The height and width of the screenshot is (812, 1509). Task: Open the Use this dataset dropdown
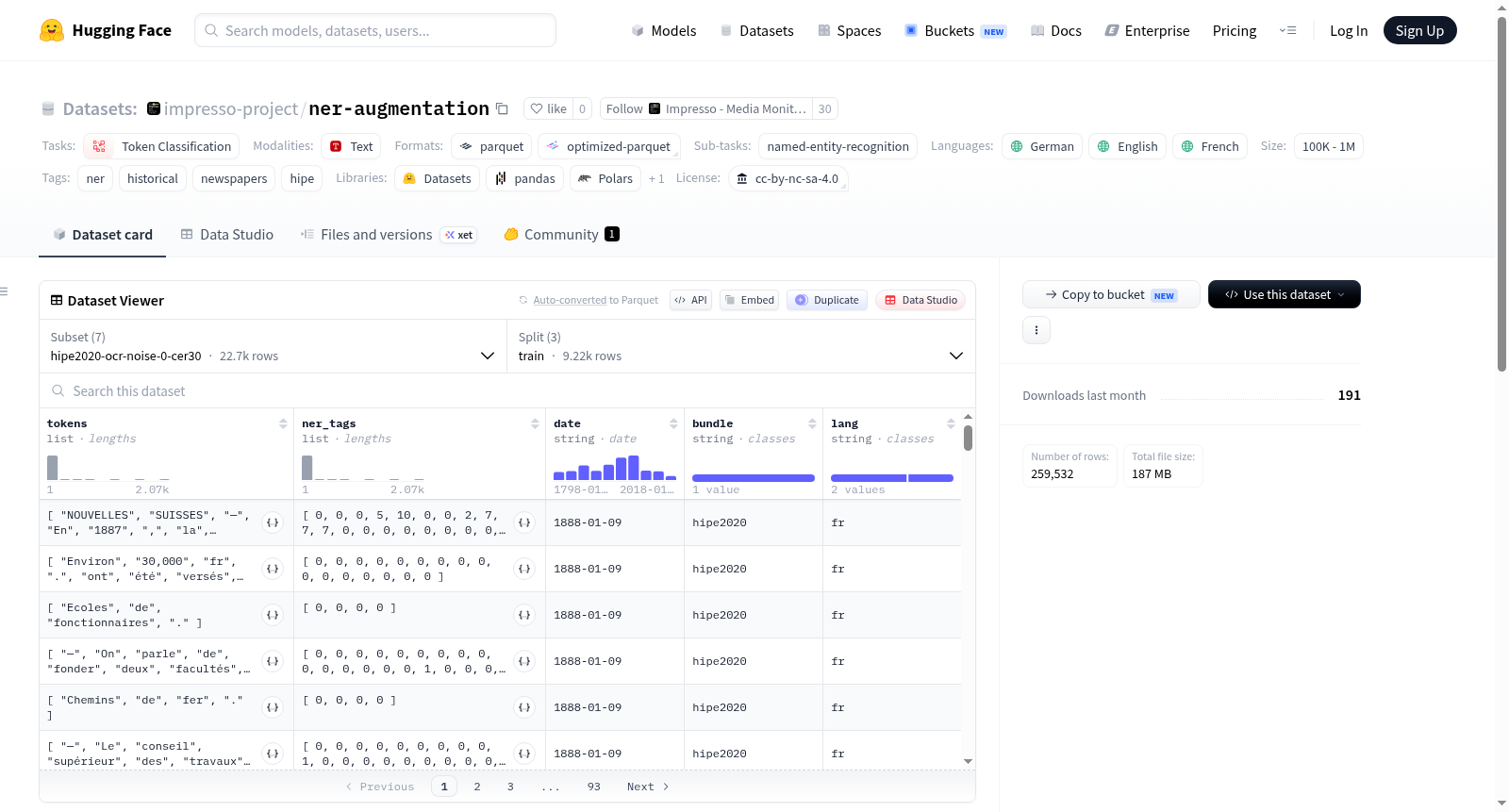[1285, 294]
